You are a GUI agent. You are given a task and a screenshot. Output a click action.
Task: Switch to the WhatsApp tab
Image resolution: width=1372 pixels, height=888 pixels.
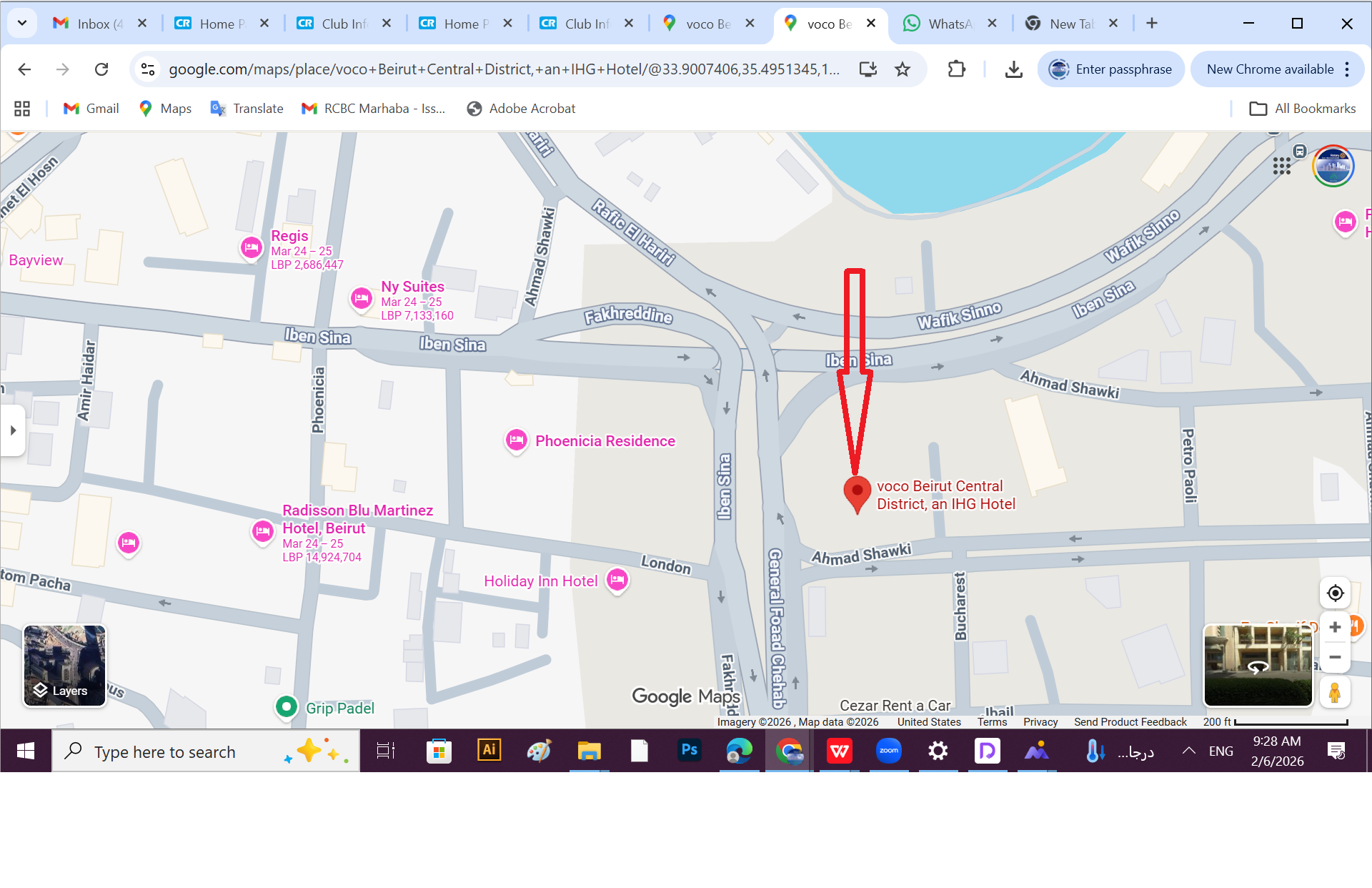[948, 24]
